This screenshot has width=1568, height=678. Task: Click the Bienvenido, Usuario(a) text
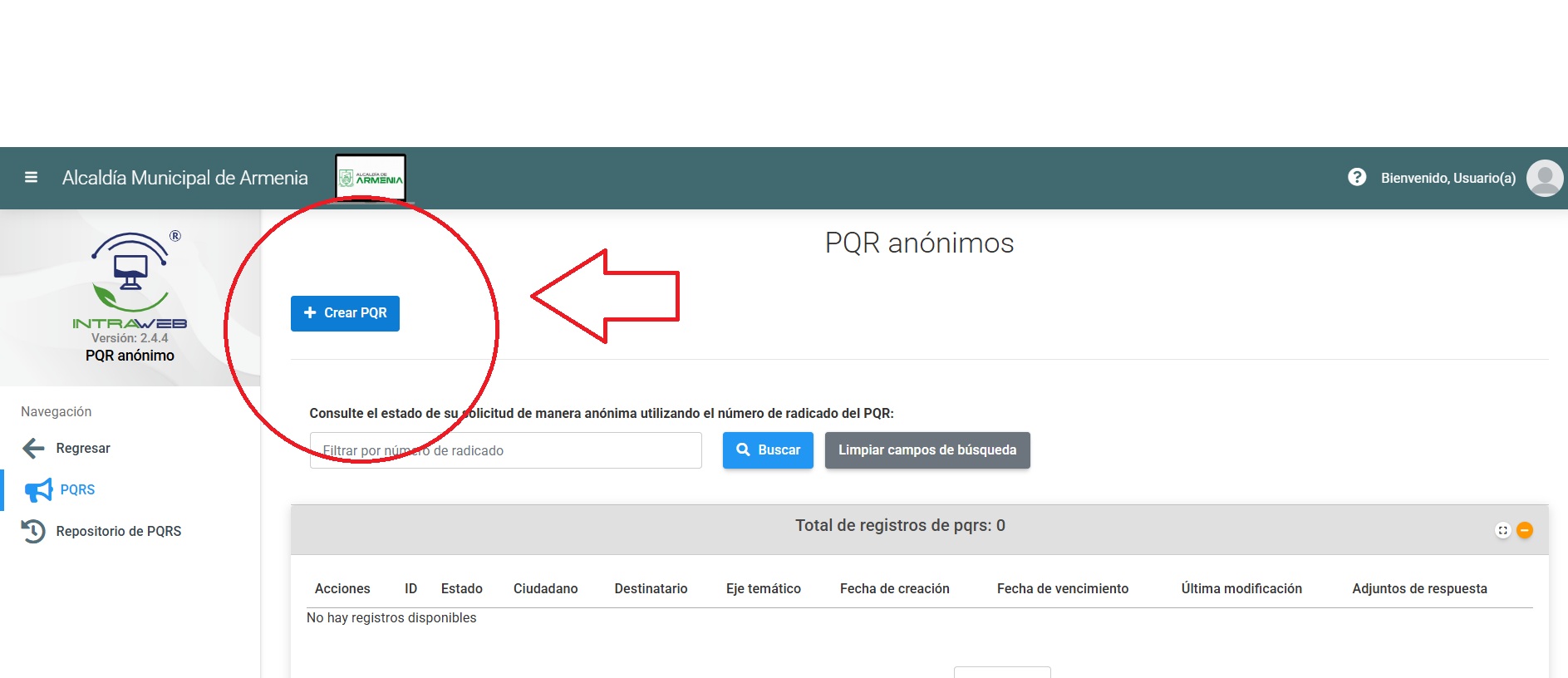coord(1448,178)
